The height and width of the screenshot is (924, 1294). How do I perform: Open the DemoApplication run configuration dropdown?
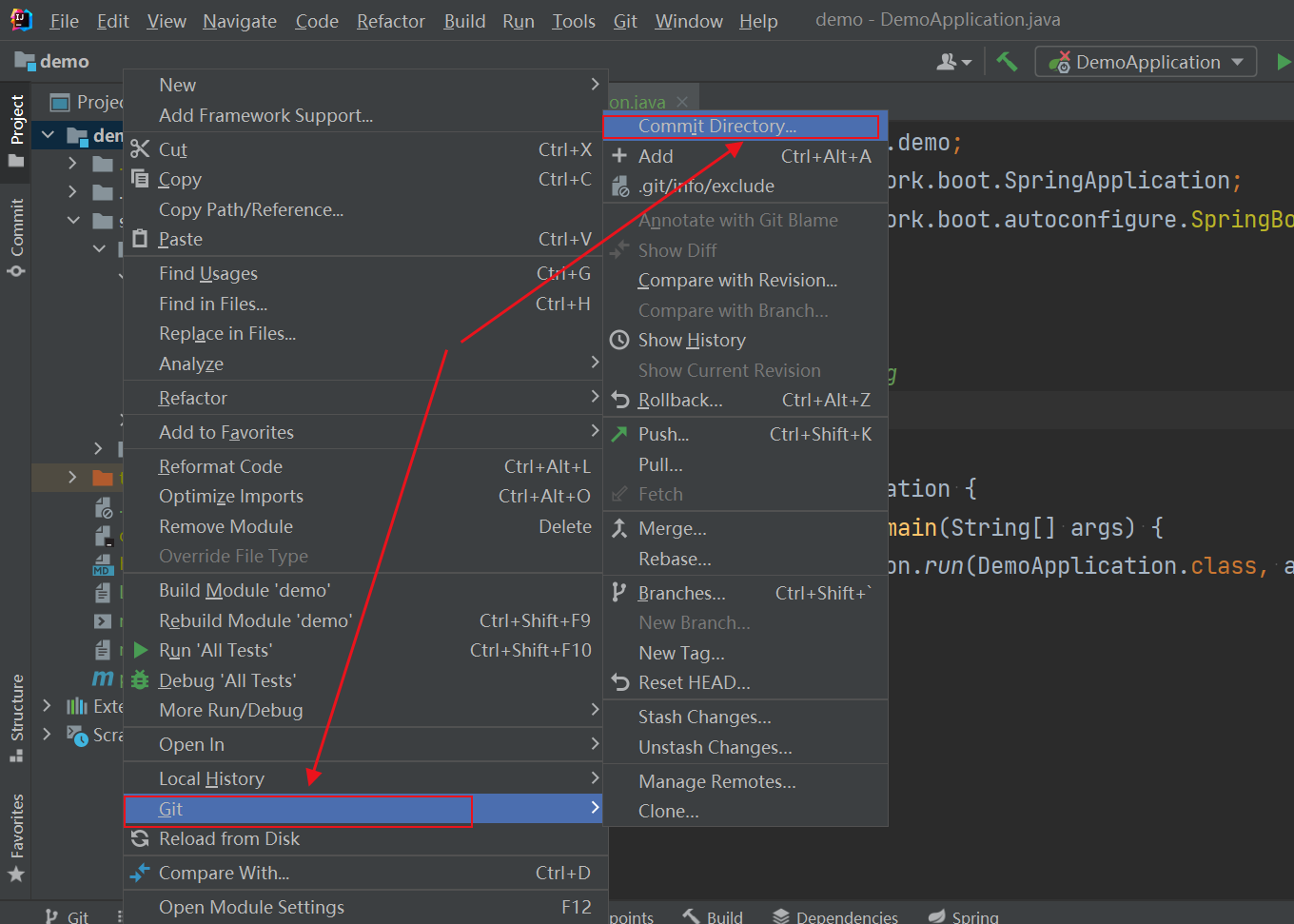tap(1146, 62)
